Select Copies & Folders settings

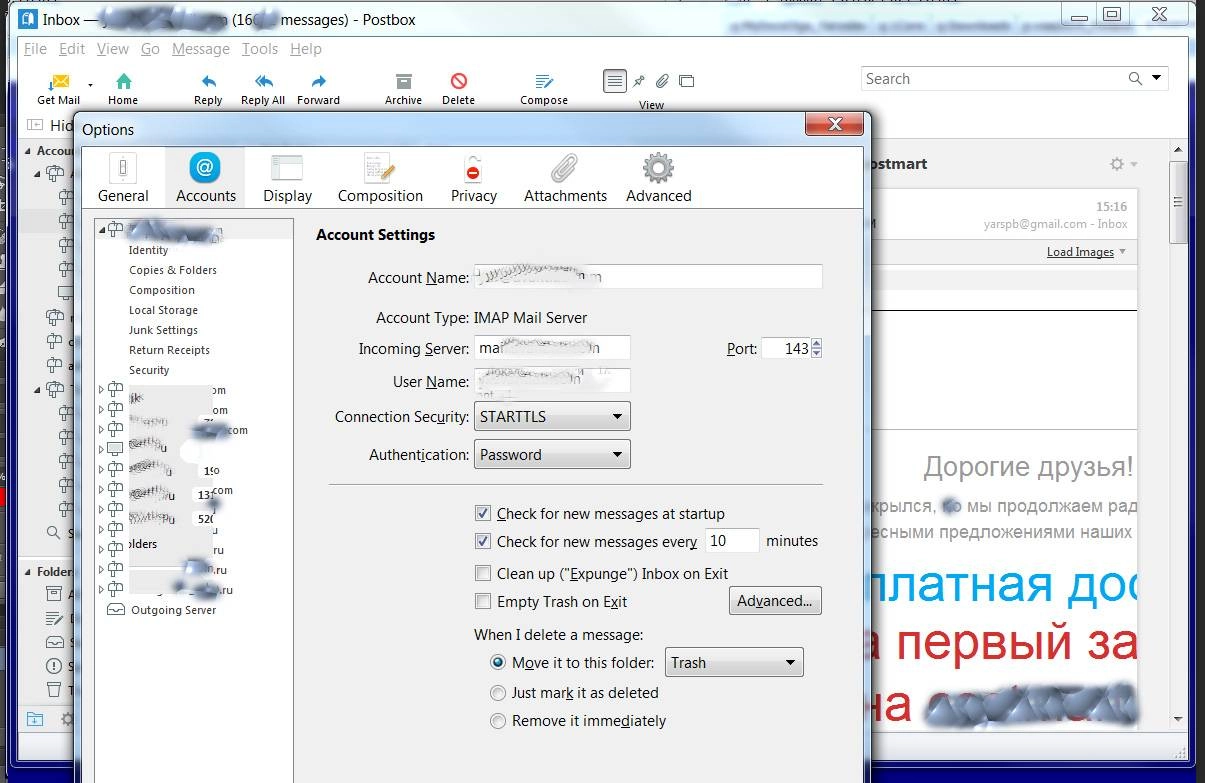pyautogui.click(x=173, y=270)
